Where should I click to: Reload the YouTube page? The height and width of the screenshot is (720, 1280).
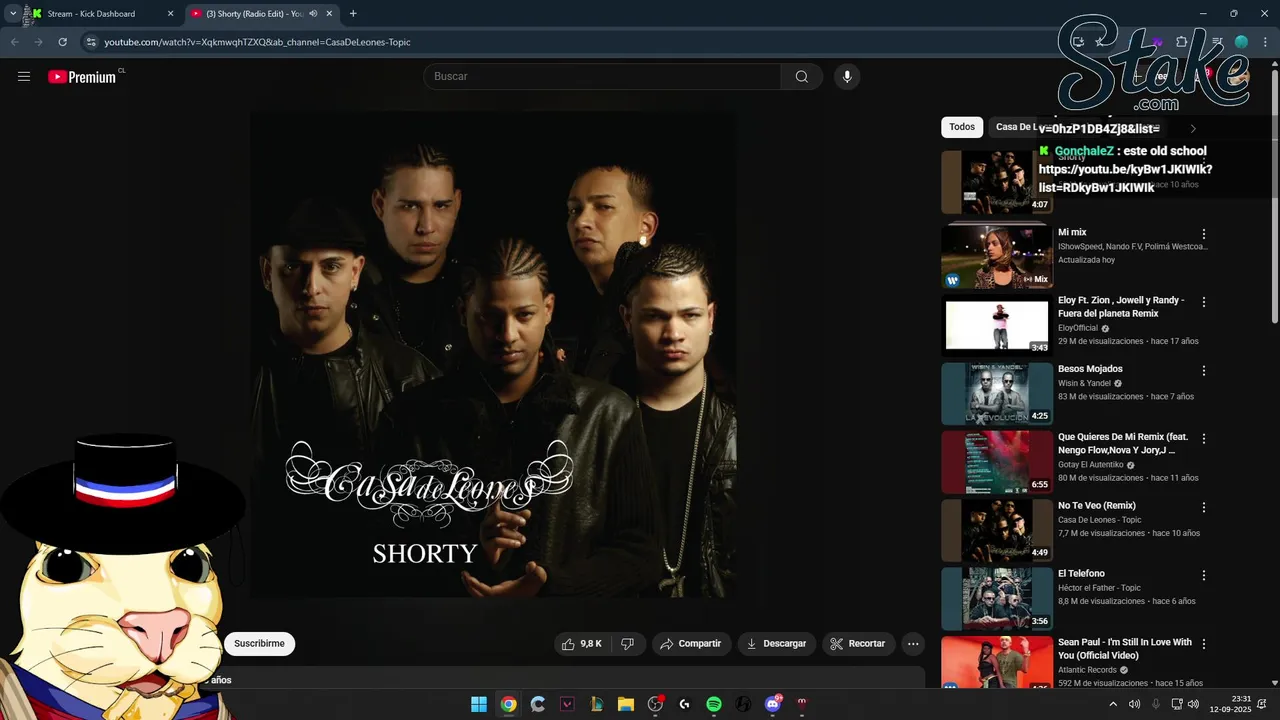click(62, 42)
